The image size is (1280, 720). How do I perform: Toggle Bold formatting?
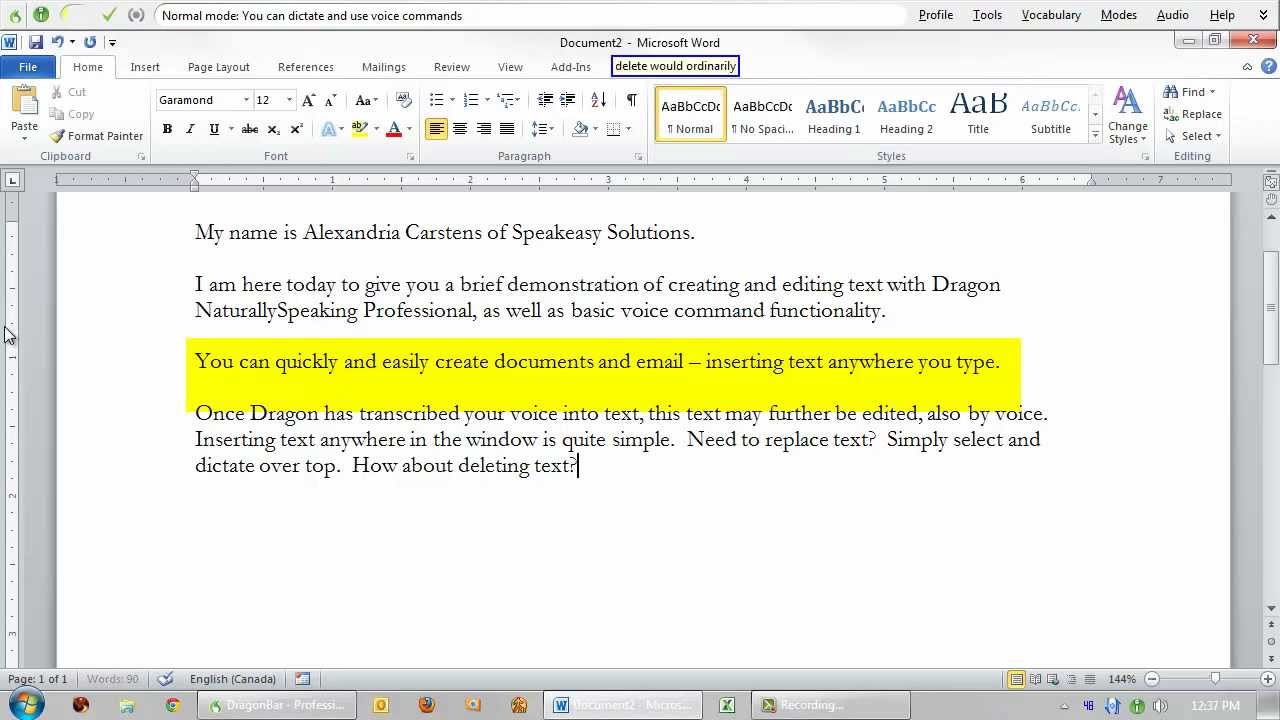(167, 129)
